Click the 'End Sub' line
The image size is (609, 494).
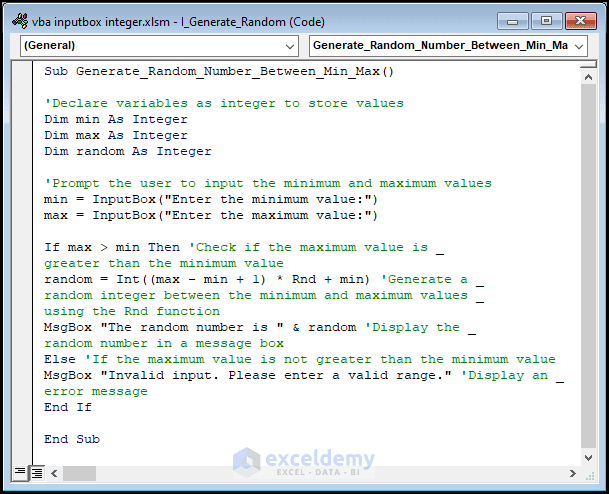[72, 439]
